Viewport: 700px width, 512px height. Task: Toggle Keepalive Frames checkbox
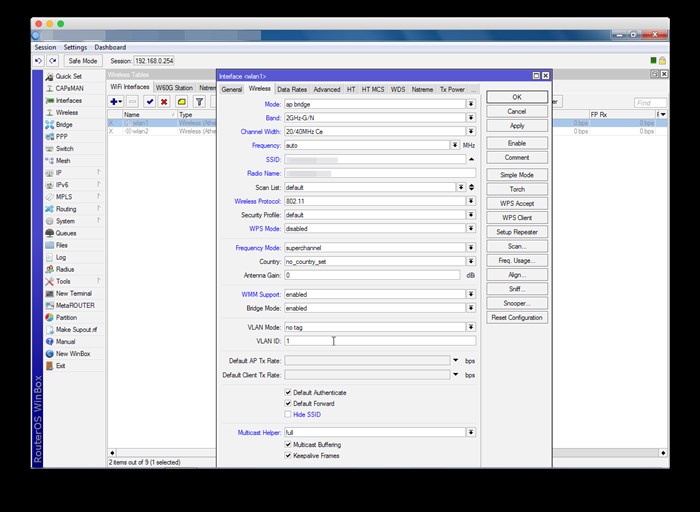[x=288, y=456]
